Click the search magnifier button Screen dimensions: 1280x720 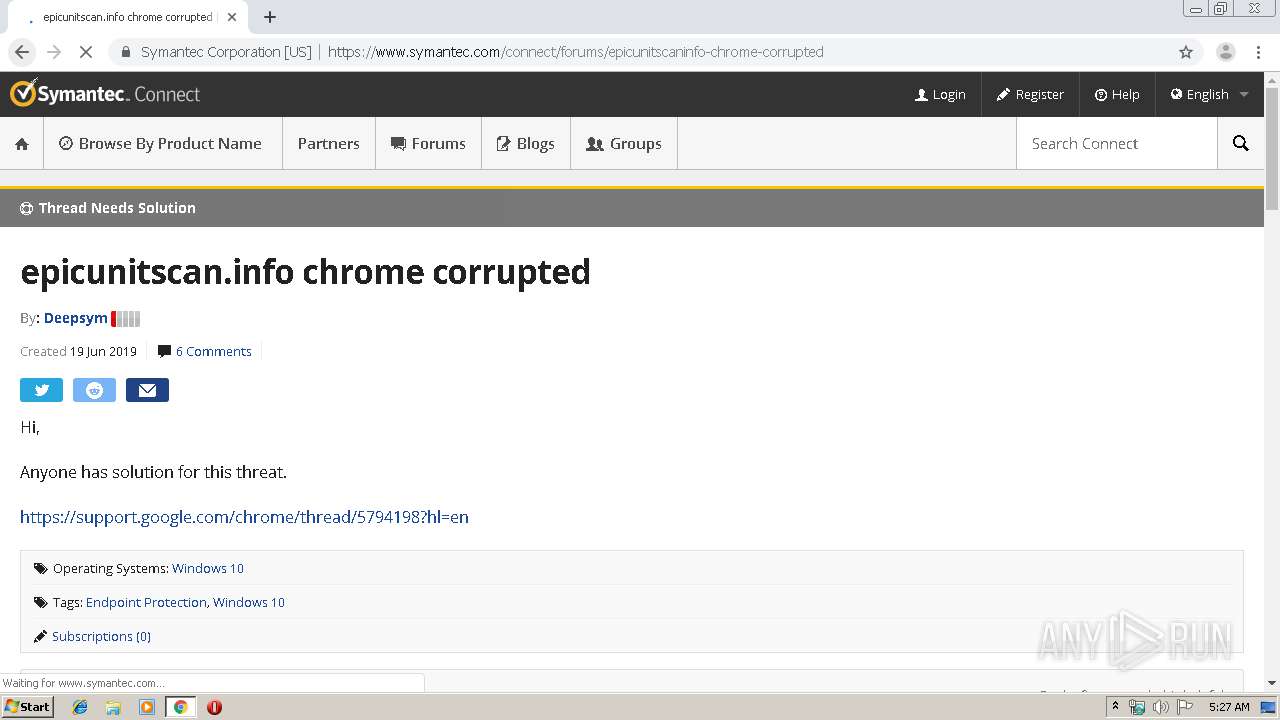pos(1240,144)
